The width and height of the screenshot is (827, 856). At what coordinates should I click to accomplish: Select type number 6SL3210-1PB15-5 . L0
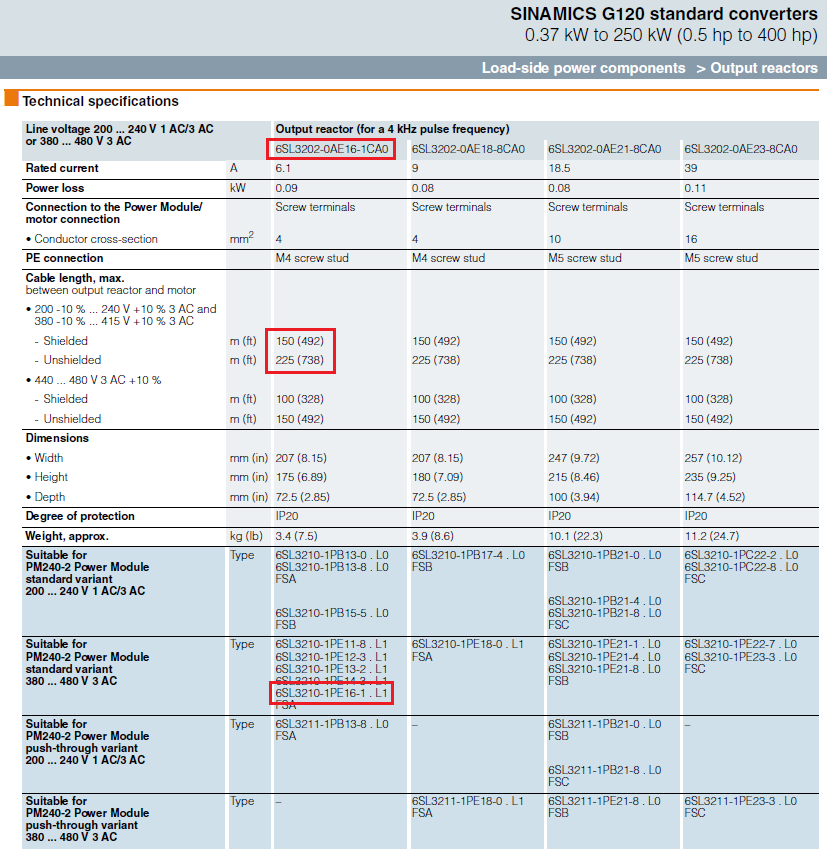point(332,613)
